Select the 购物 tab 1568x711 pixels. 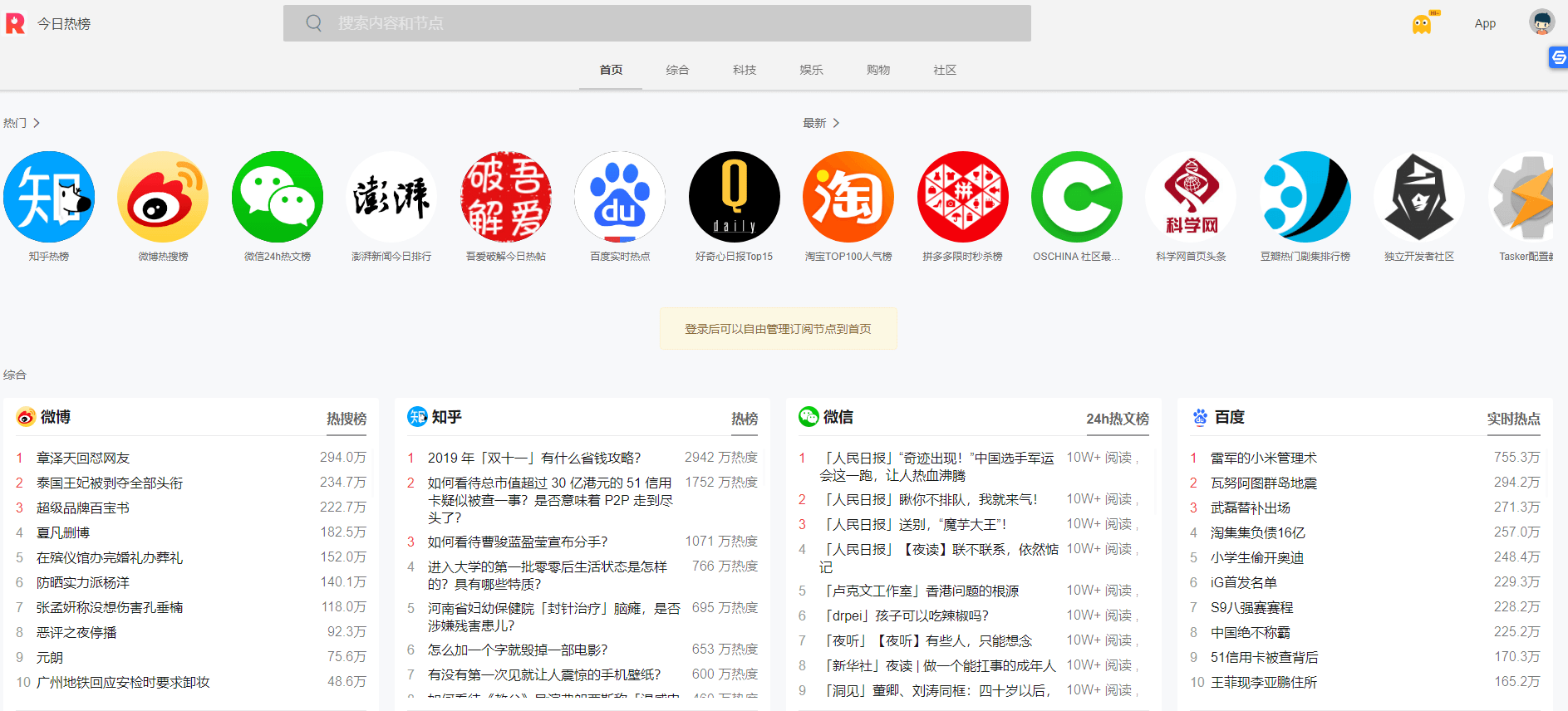click(x=878, y=70)
